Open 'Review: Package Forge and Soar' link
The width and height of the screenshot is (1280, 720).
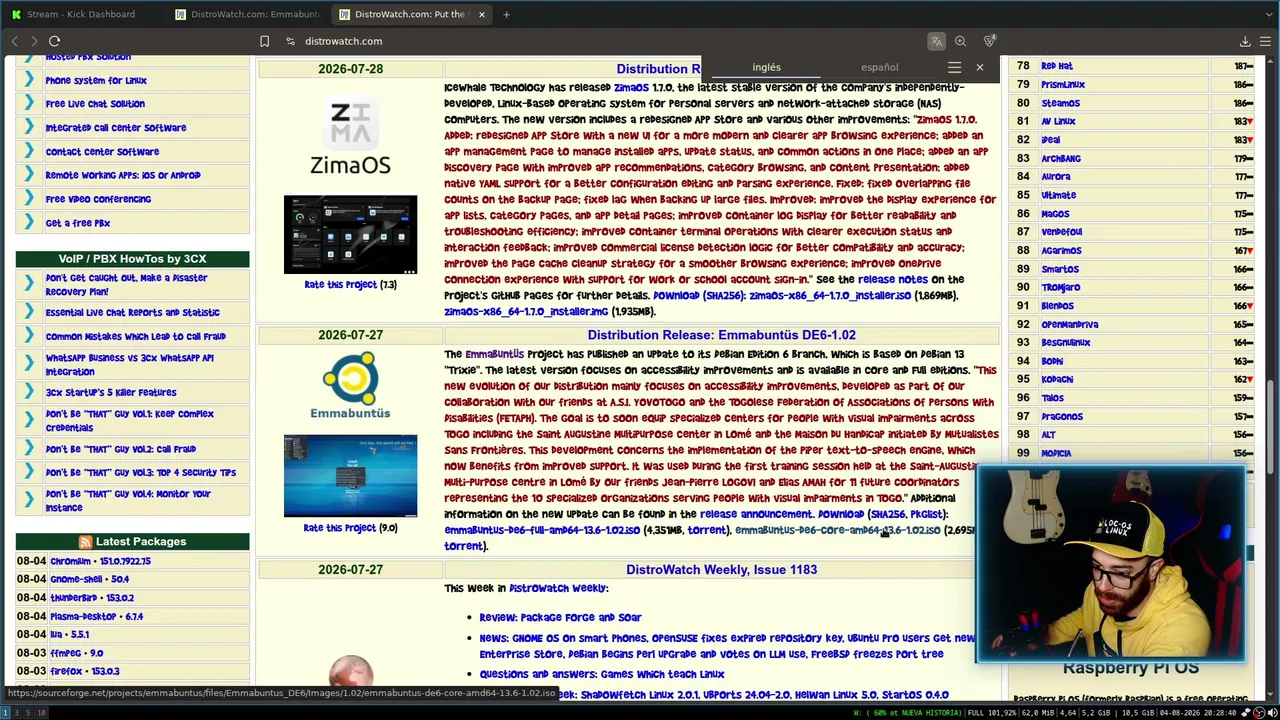(x=560, y=617)
